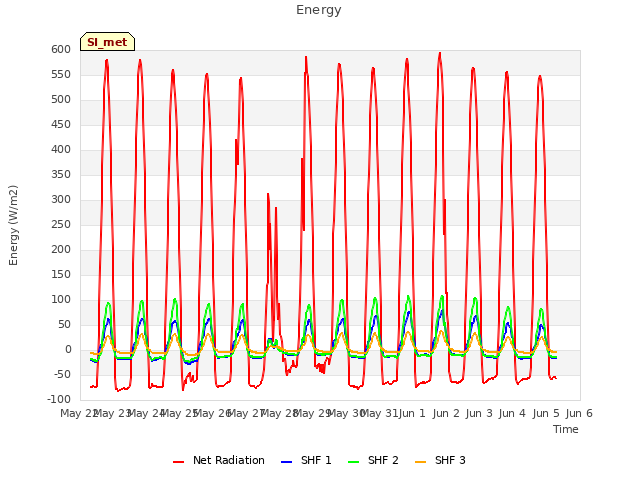
Task: Click the Jun 2 x-axis date label
Action: (446, 413)
